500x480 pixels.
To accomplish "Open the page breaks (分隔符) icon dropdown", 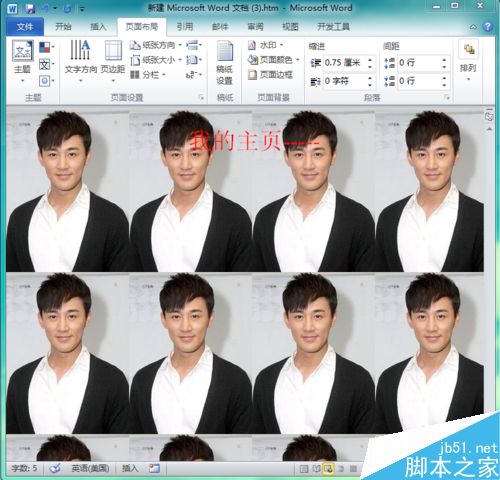I will 194,45.
